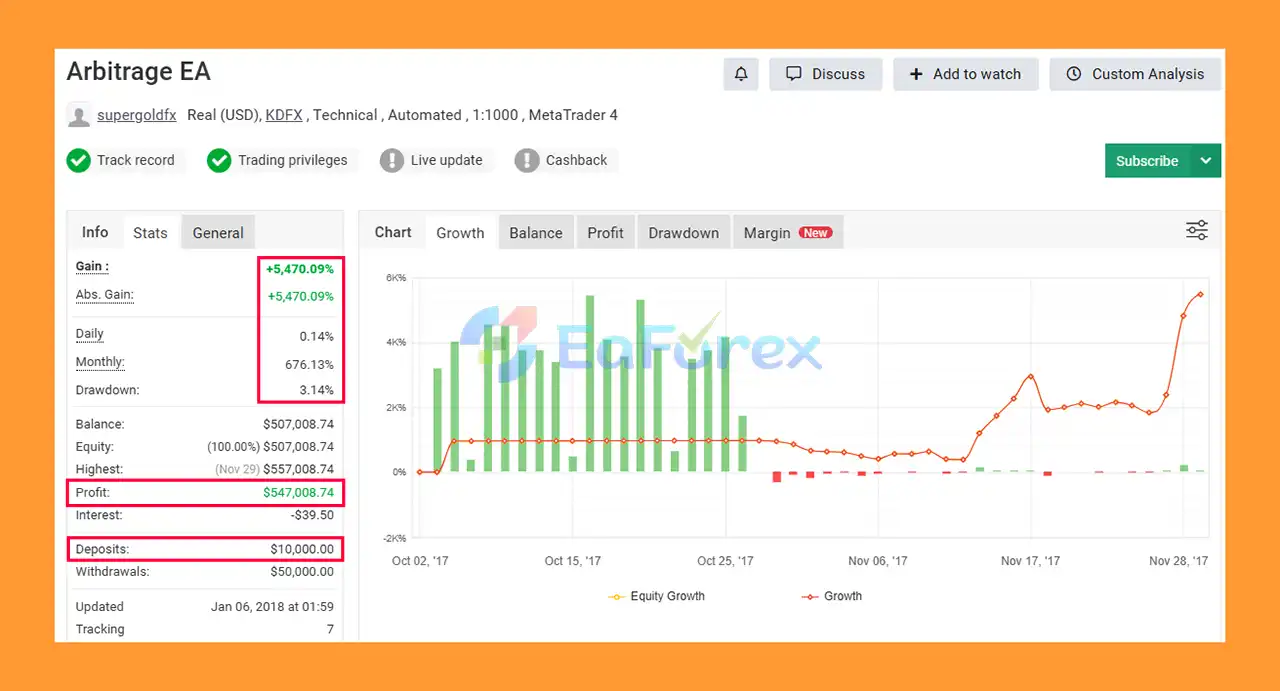Viewport: 1280px width, 691px height.
Task: Select the Balance chart tab
Action: point(536,233)
